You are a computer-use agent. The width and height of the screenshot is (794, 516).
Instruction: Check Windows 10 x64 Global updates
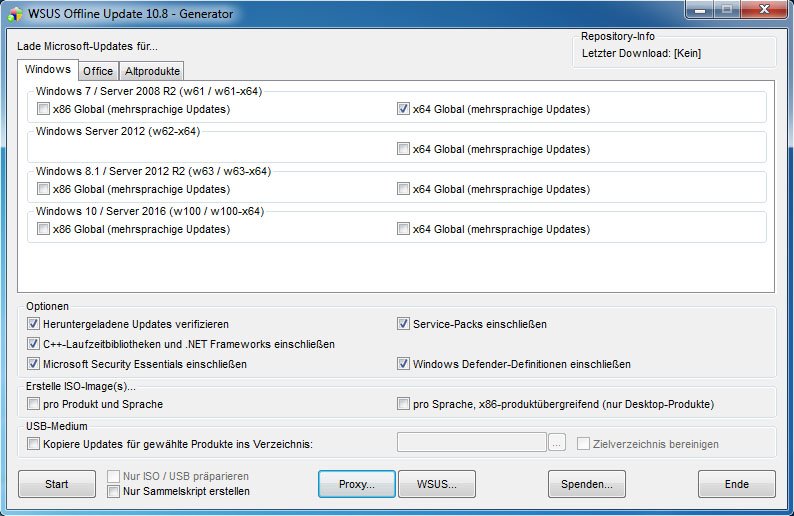(403, 229)
